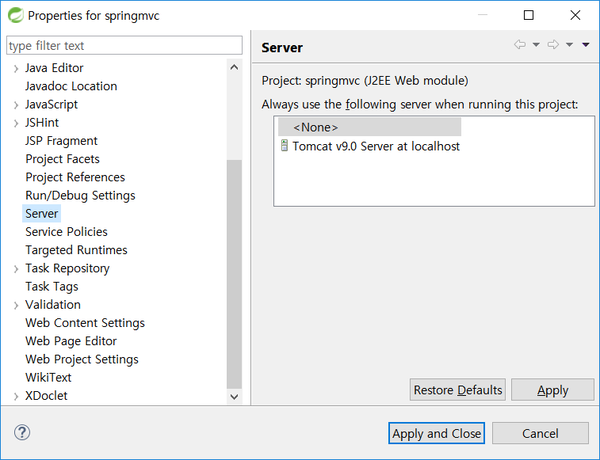Click the Restore Defaults button
The image size is (600, 460).
point(458,390)
